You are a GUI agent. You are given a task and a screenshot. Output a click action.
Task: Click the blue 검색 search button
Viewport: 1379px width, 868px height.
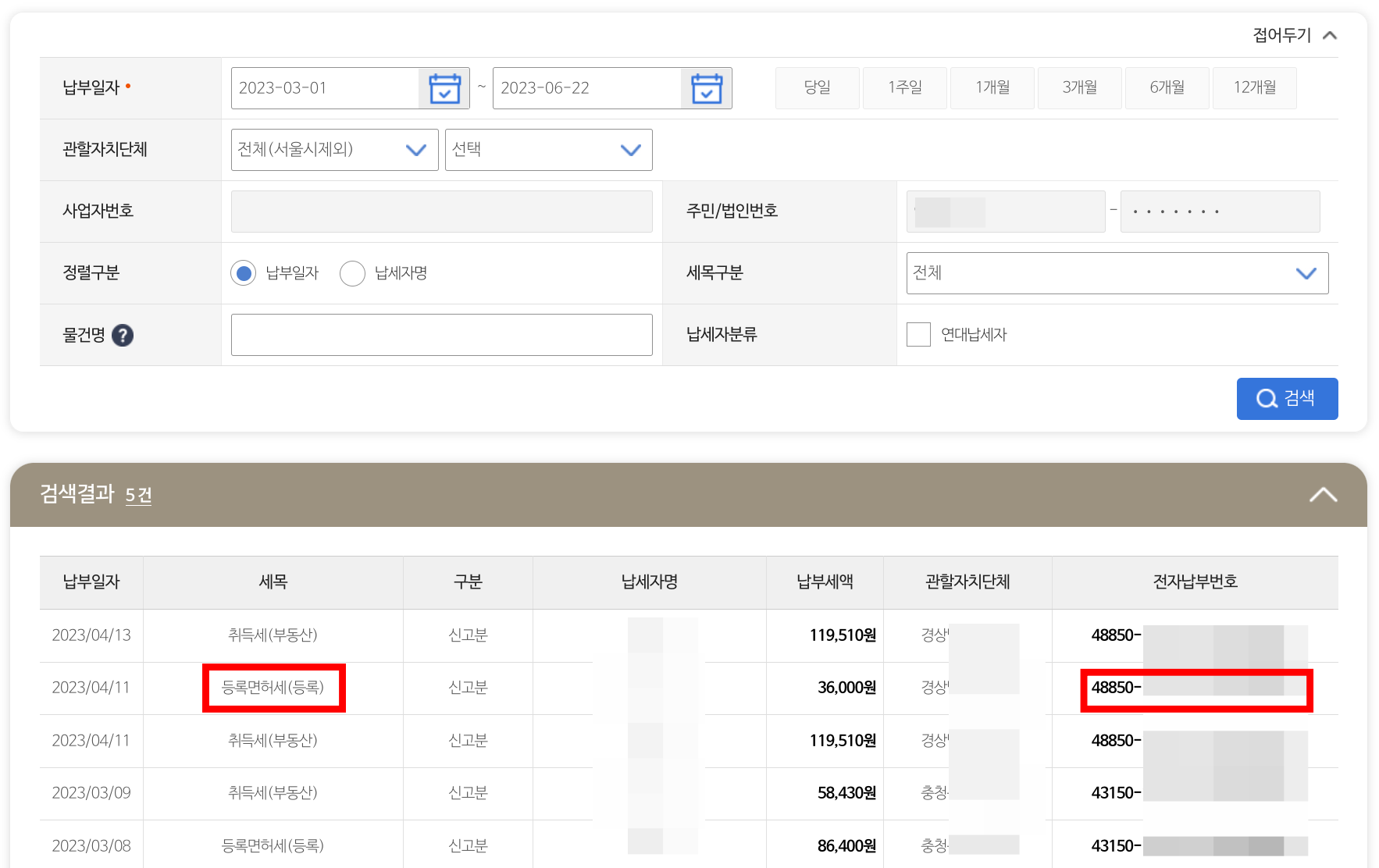(x=1287, y=399)
